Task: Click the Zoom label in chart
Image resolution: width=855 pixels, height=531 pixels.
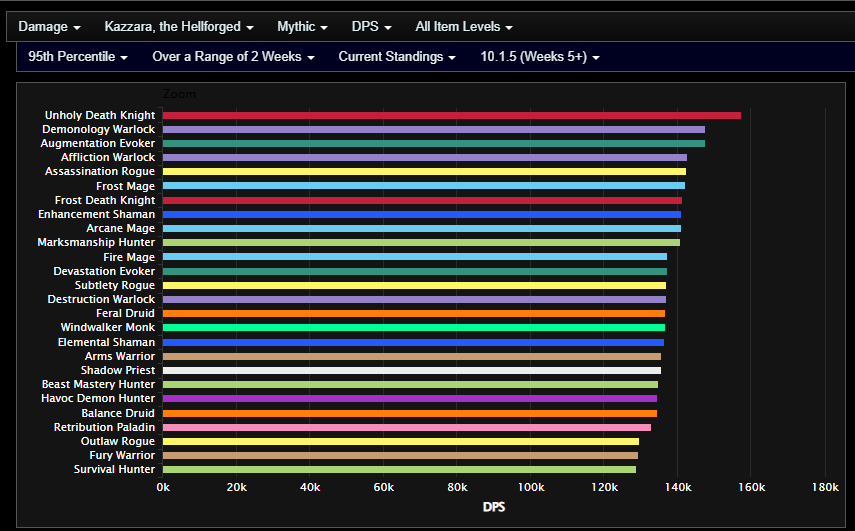Action: coord(179,94)
